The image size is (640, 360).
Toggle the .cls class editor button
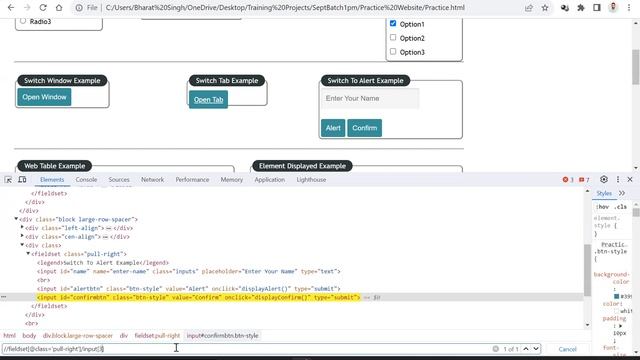pos(620,207)
